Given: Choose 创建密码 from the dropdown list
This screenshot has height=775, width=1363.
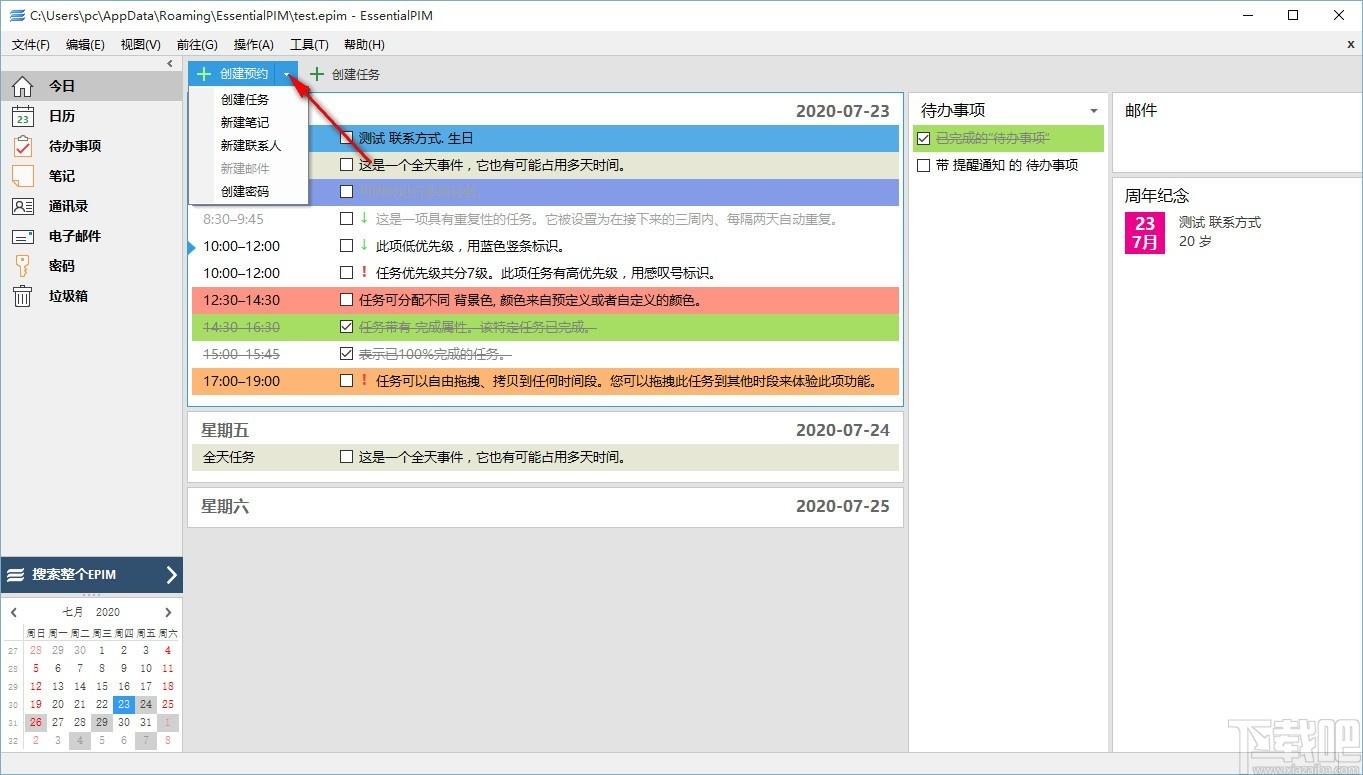Looking at the screenshot, I should click(x=248, y=191).
